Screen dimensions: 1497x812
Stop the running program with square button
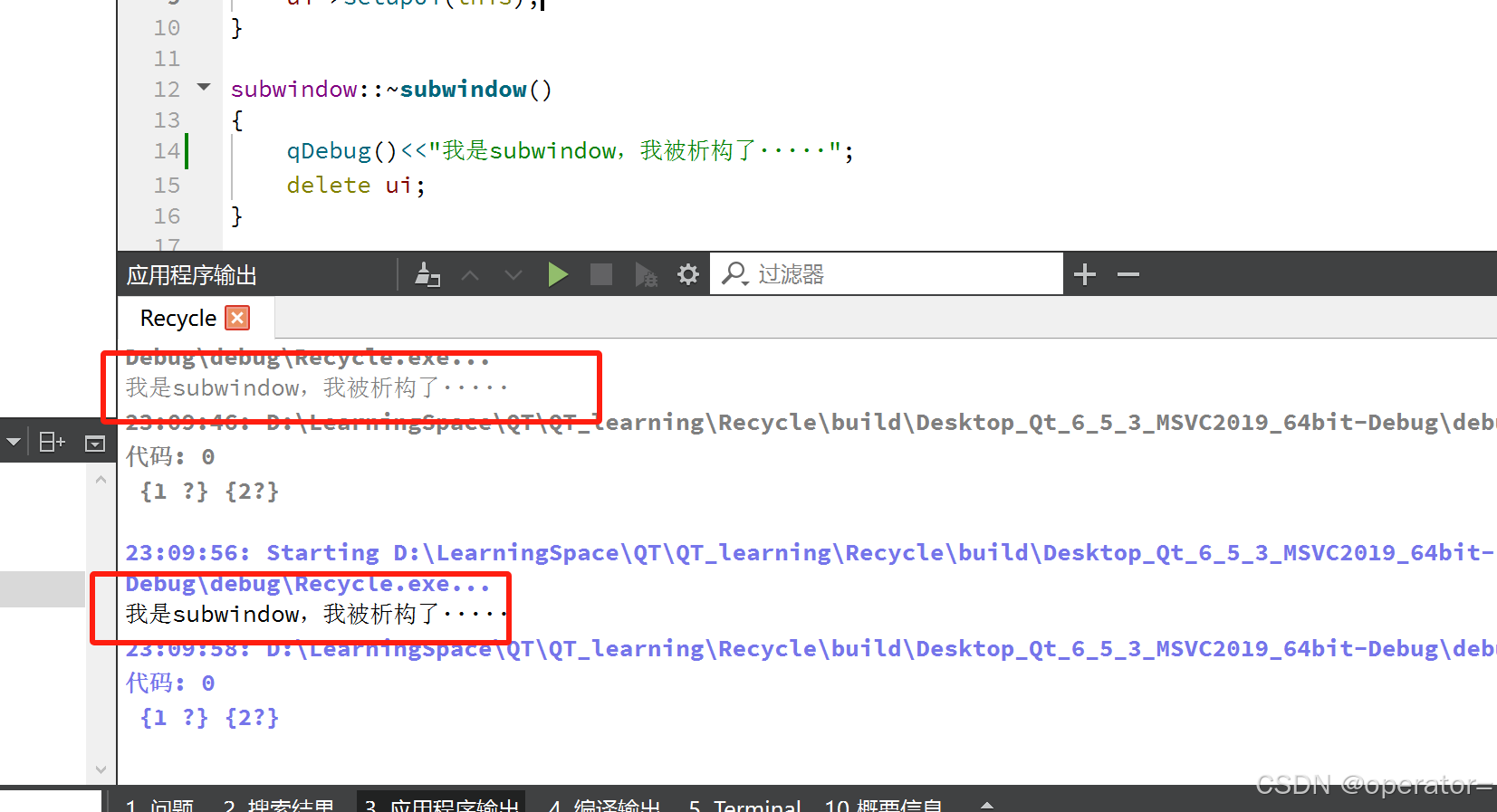pos(601,274)
